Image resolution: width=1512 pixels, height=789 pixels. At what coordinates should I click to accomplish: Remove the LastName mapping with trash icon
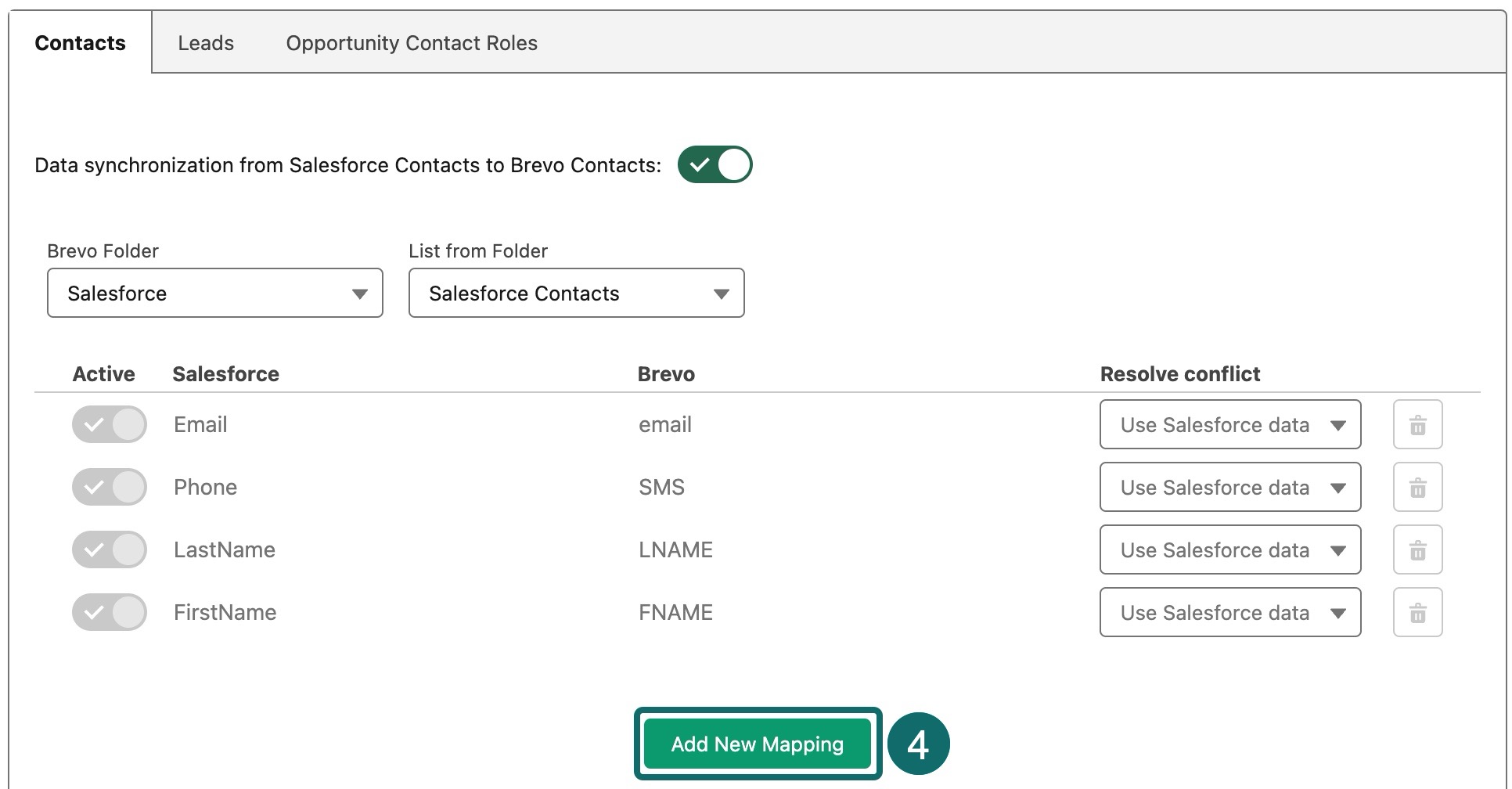(x=1417, y=549)
